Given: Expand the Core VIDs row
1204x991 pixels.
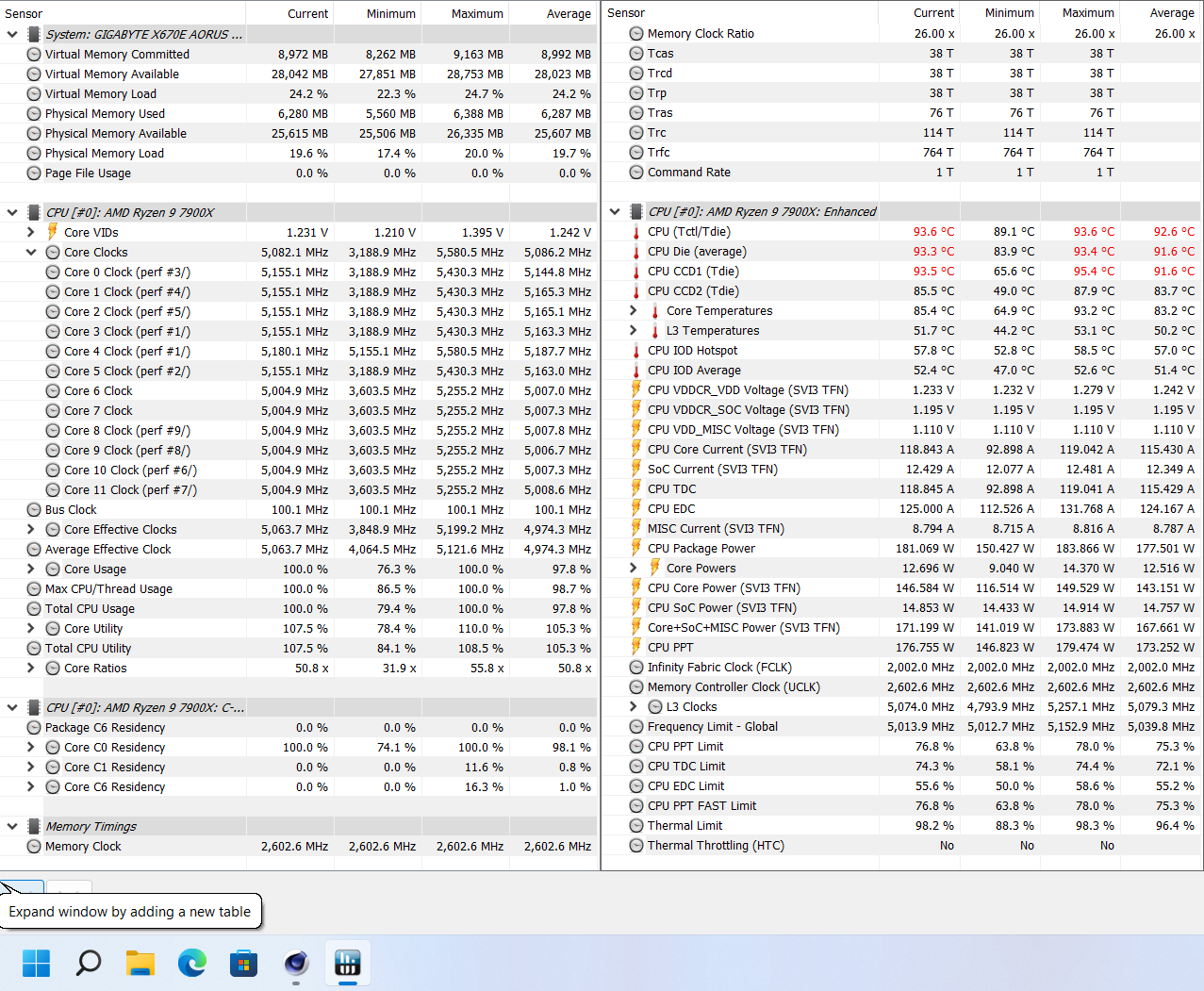Looking at the screenshot, I should pyautogui.click(x=31, y=232).
